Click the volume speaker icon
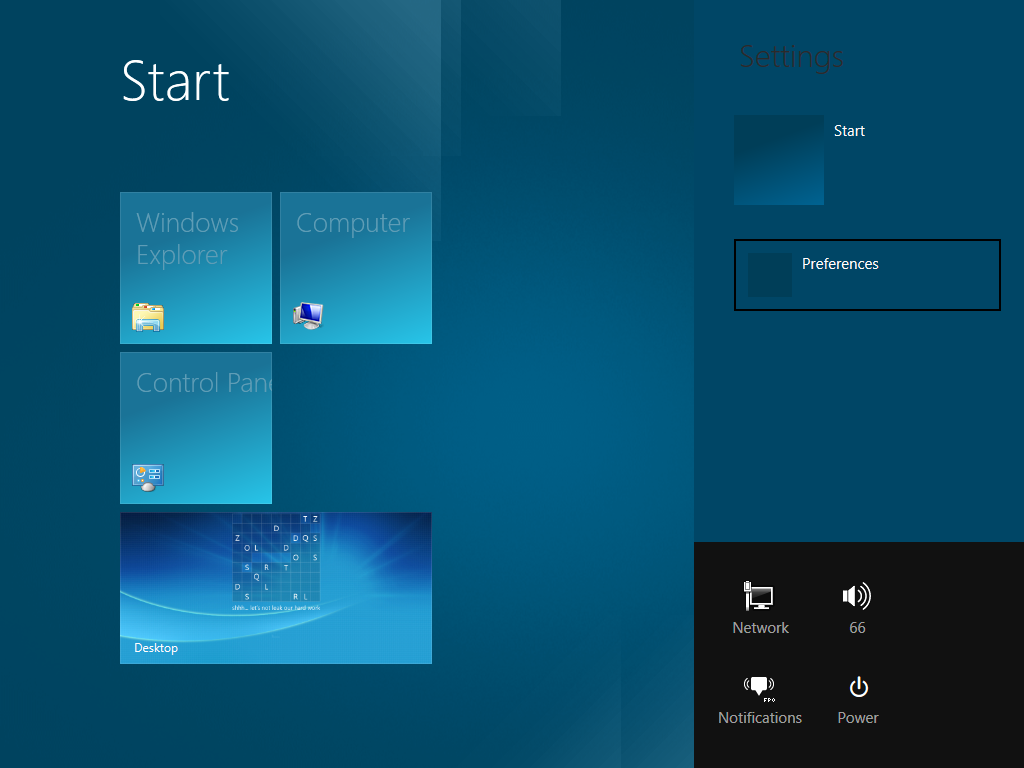Screen dimensions: 1024x768 pyautogui.click(x=857, y=596)
